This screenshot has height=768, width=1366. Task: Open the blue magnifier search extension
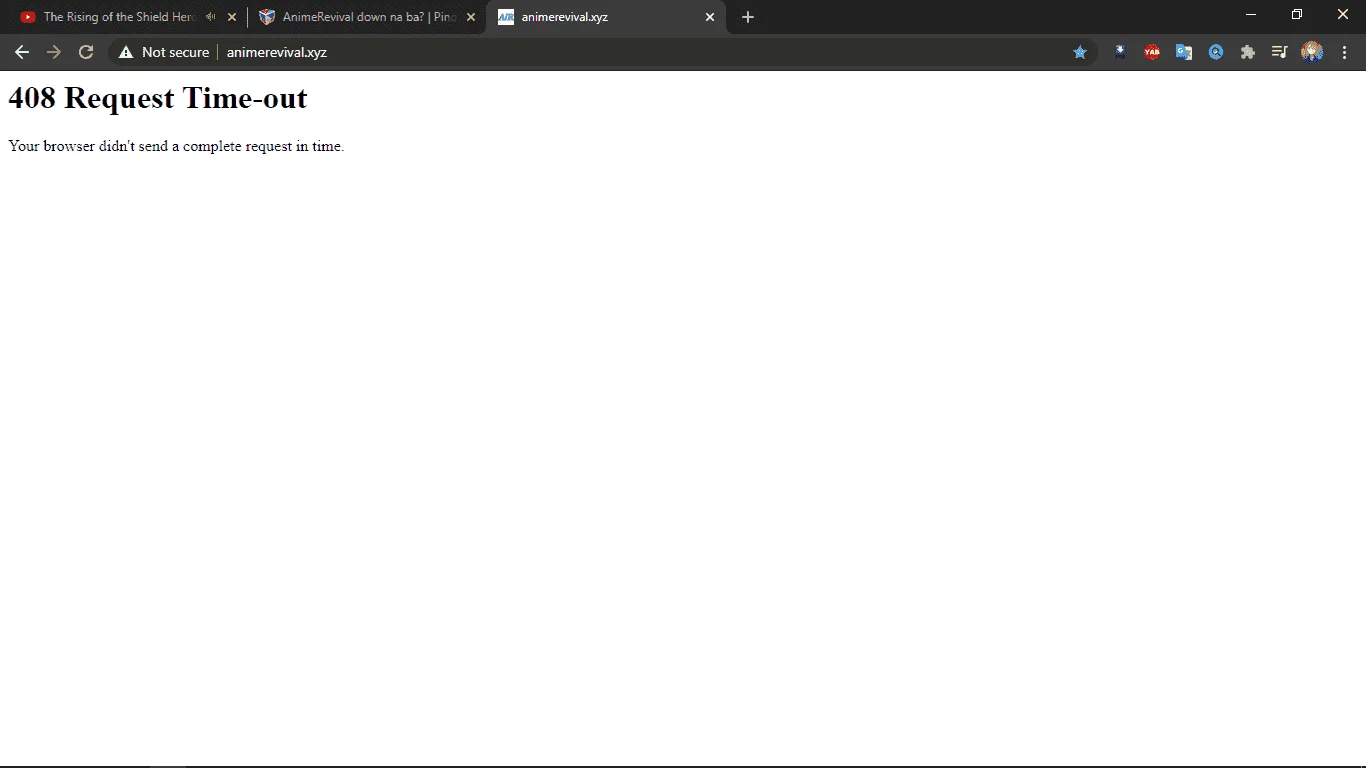pos(1216,52)
